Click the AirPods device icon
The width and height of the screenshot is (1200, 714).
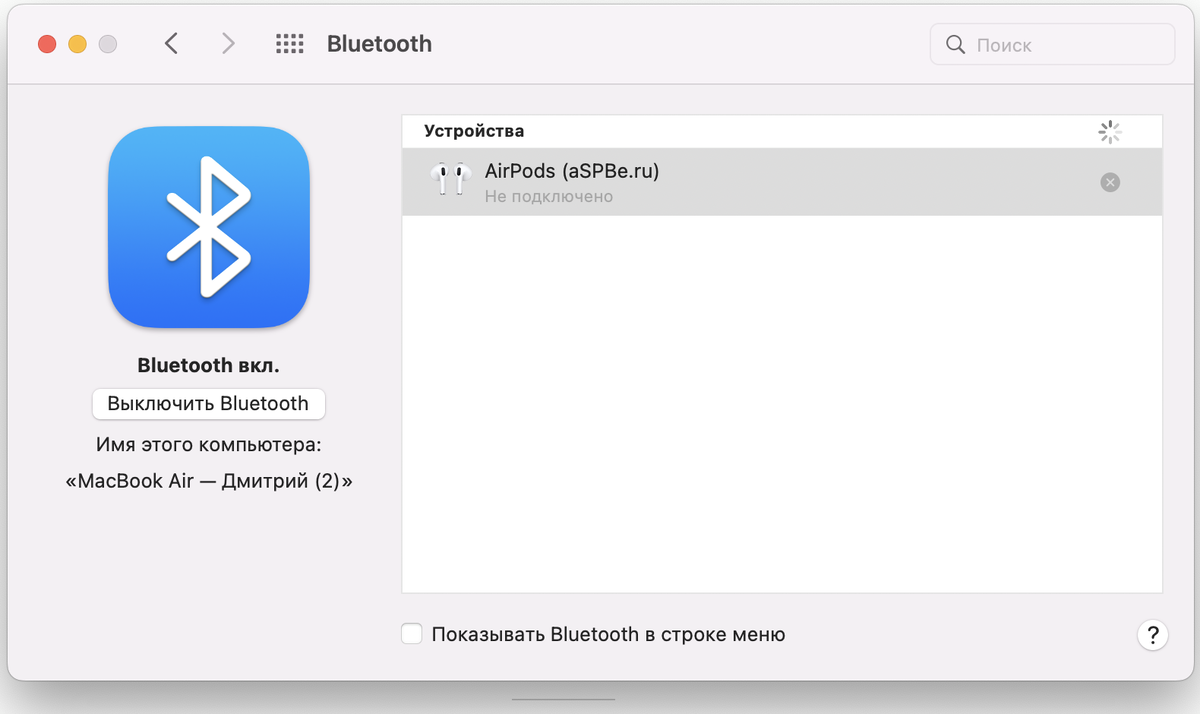pyautogui.click(x=450, y=181)
